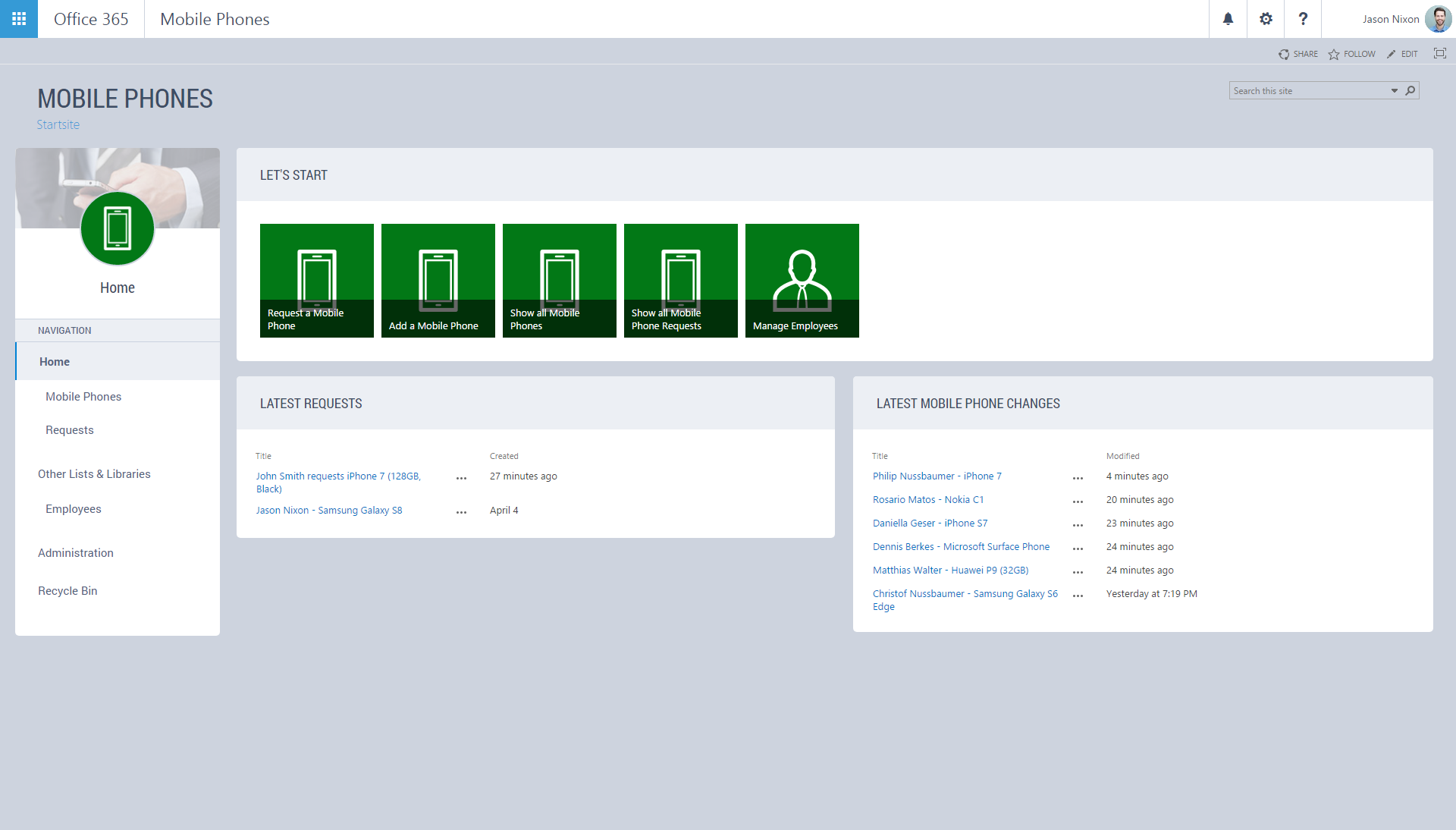This screenshot has height=830, width=1456.
Task: Go to Requests in navigation
Action: [70, 430]
